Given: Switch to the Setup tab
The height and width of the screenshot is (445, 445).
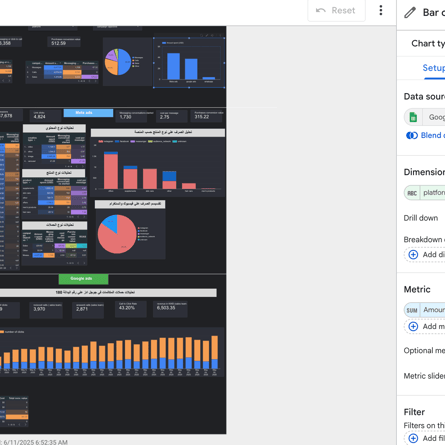Looking at the screenshot, I should click(x=434, y=68).
